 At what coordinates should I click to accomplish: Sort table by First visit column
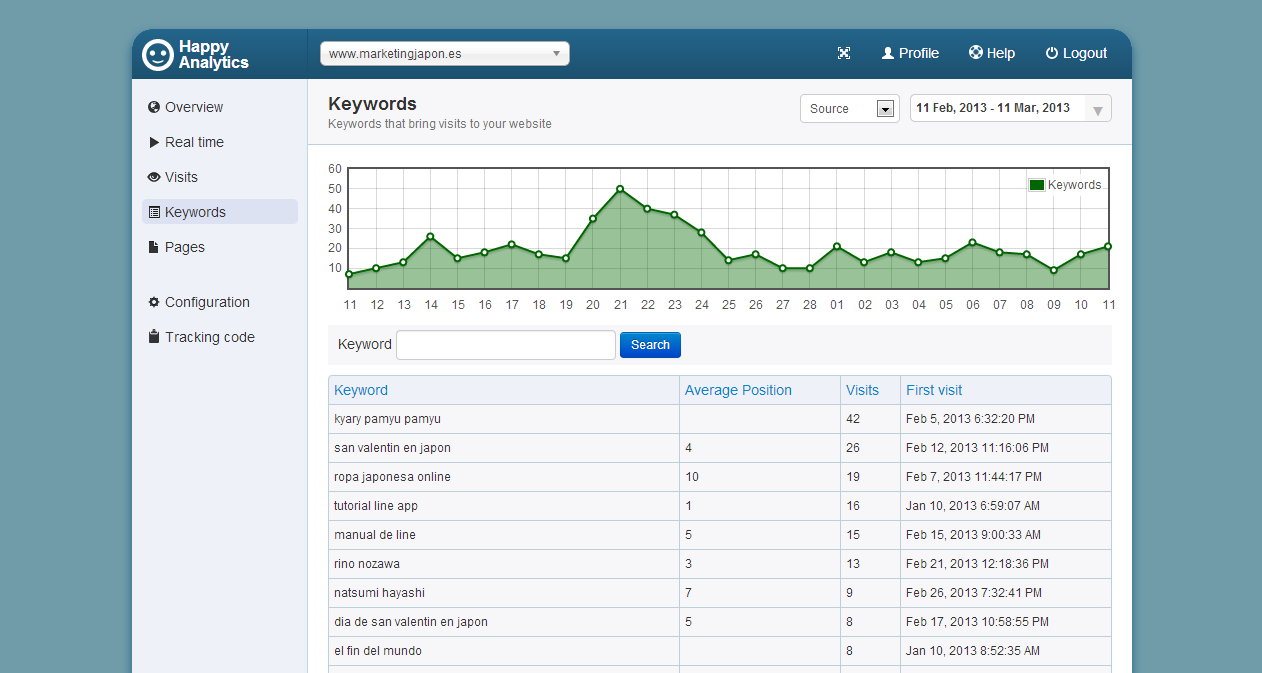coord(934,390)
